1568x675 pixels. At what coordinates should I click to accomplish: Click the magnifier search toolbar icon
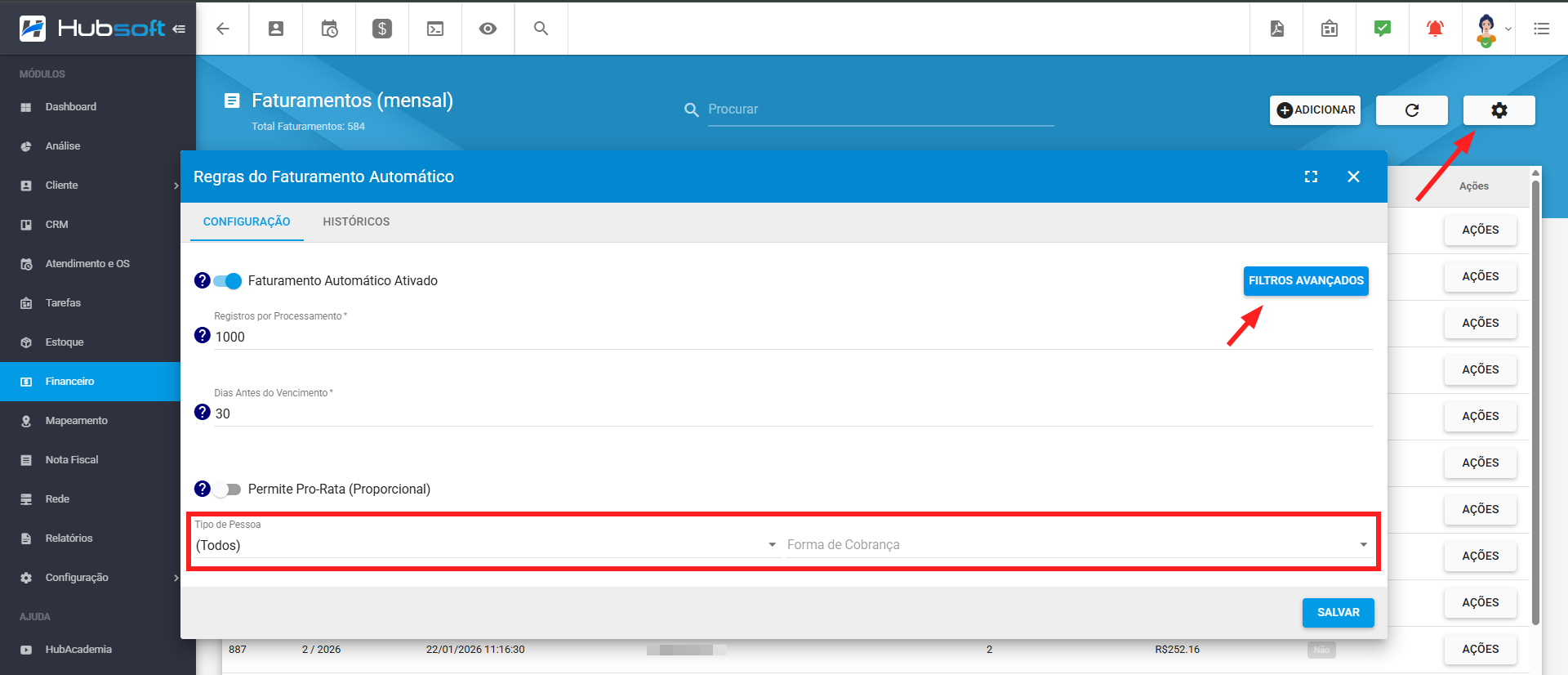(x=541, y=28)
